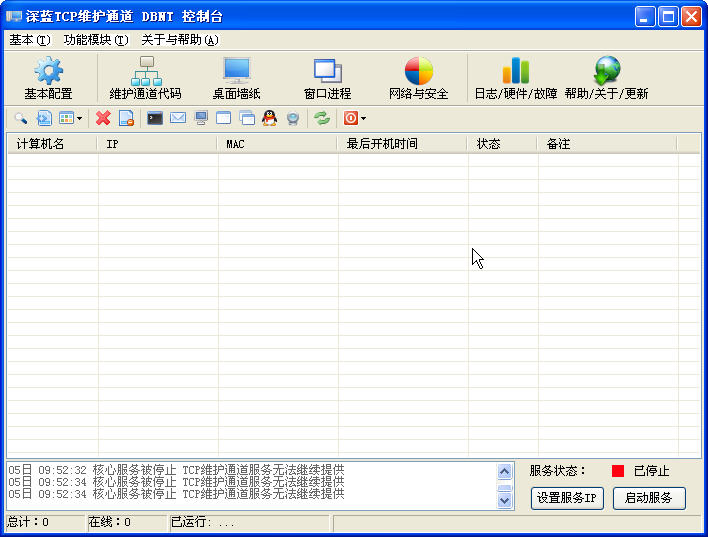Click the log panel scroll-down arrow

504,500
